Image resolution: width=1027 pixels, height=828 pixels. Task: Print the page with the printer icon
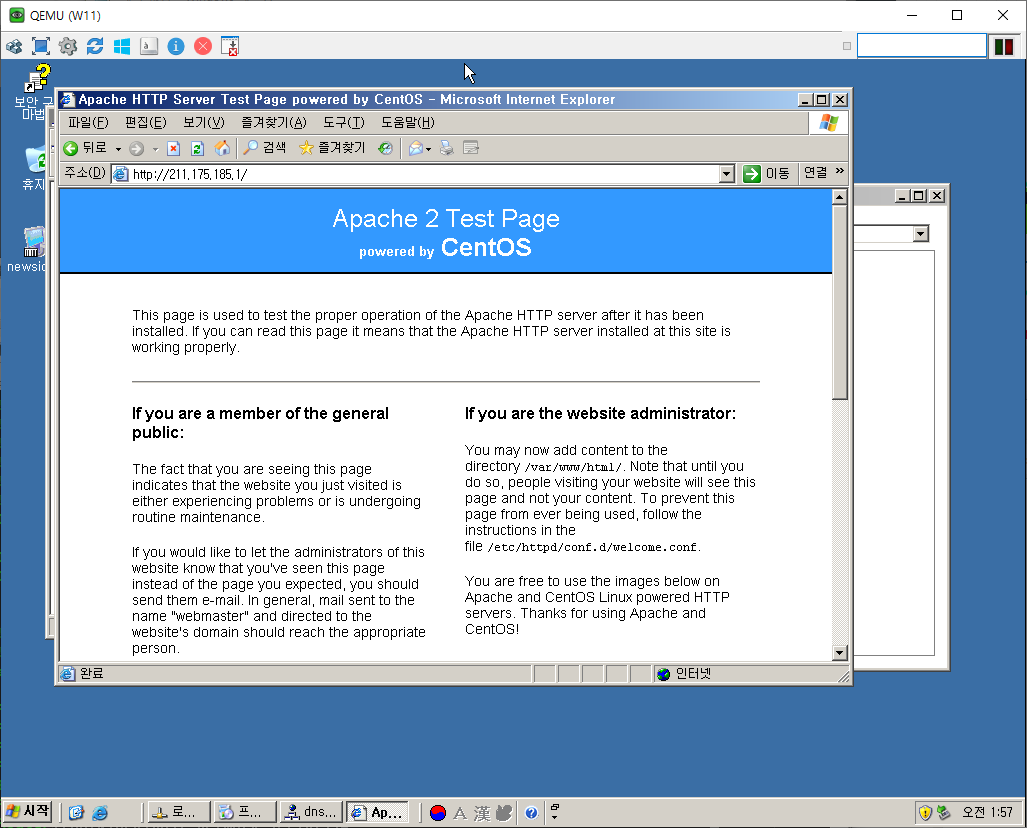click(x=447, y=148)
